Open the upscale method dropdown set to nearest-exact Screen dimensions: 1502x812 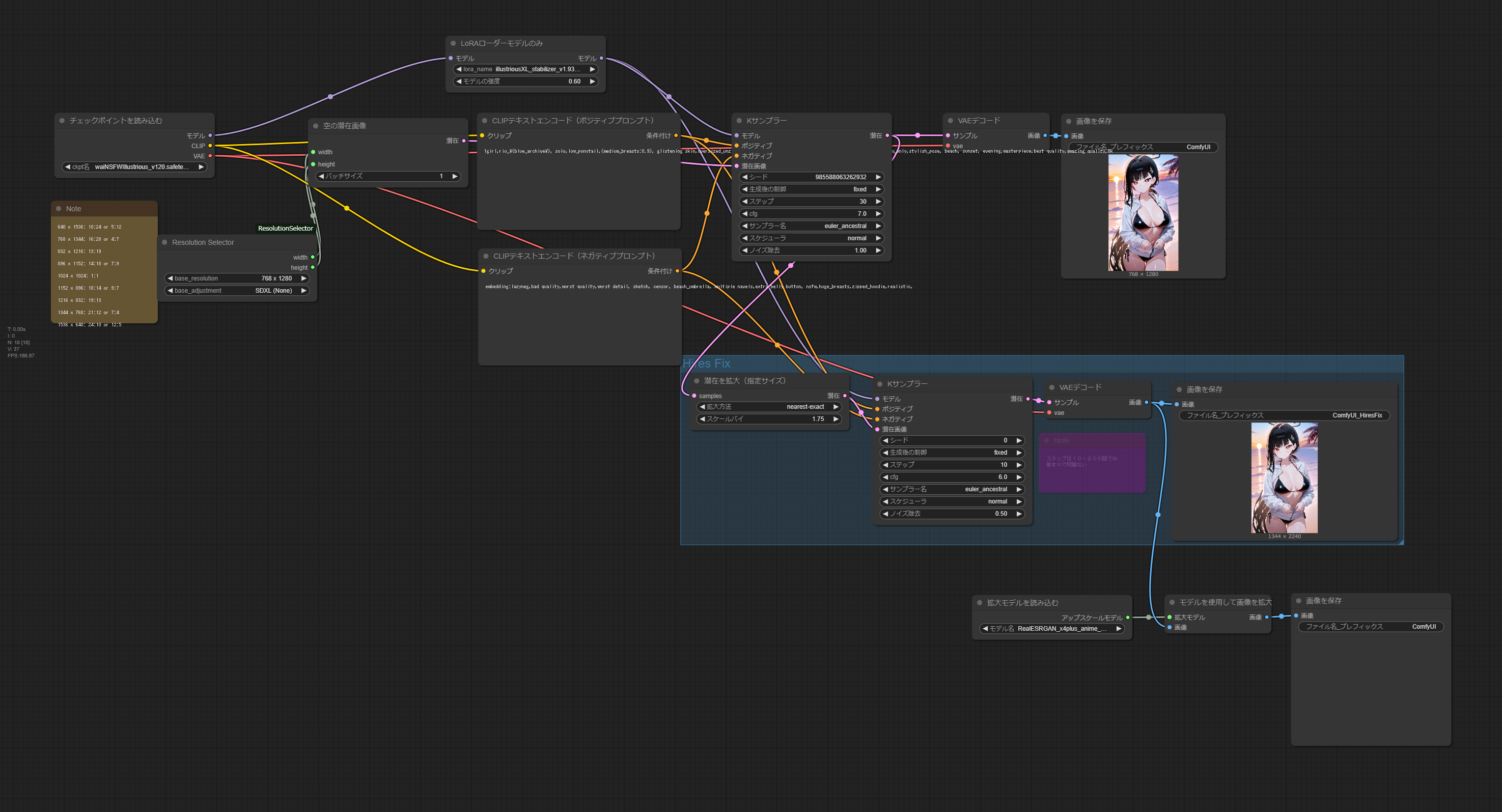770,407
